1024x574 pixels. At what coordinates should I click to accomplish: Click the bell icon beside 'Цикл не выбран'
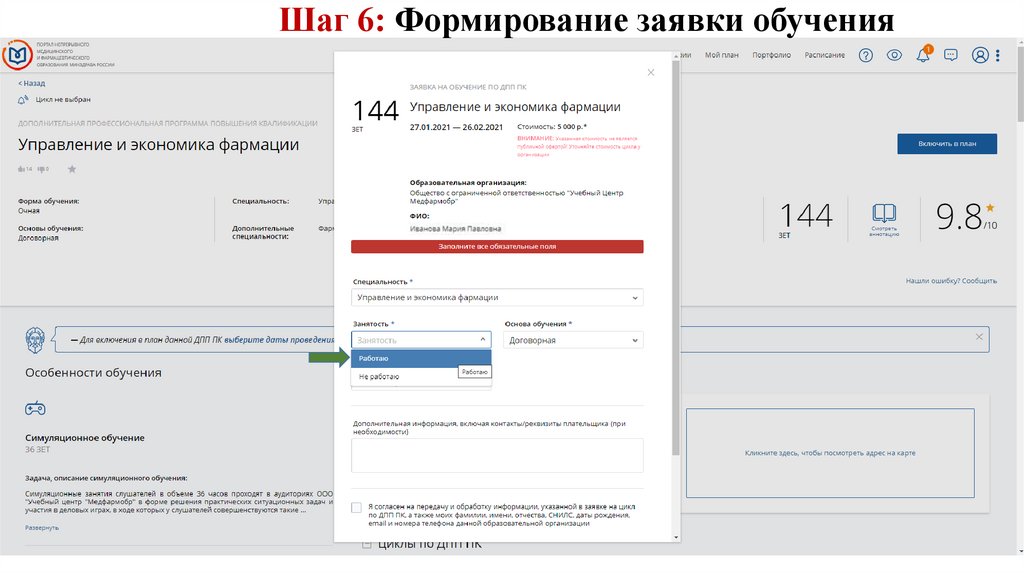click(24, 99)
